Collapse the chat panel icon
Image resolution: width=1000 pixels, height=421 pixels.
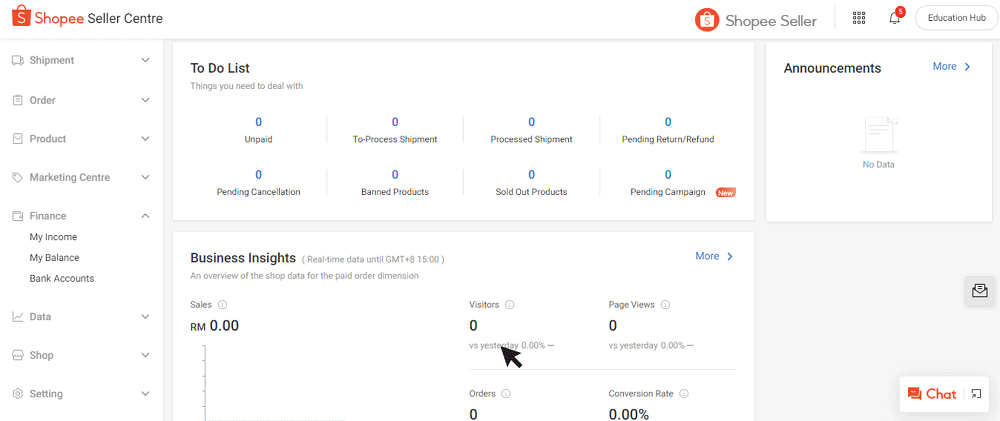click(x=977, y=394)
